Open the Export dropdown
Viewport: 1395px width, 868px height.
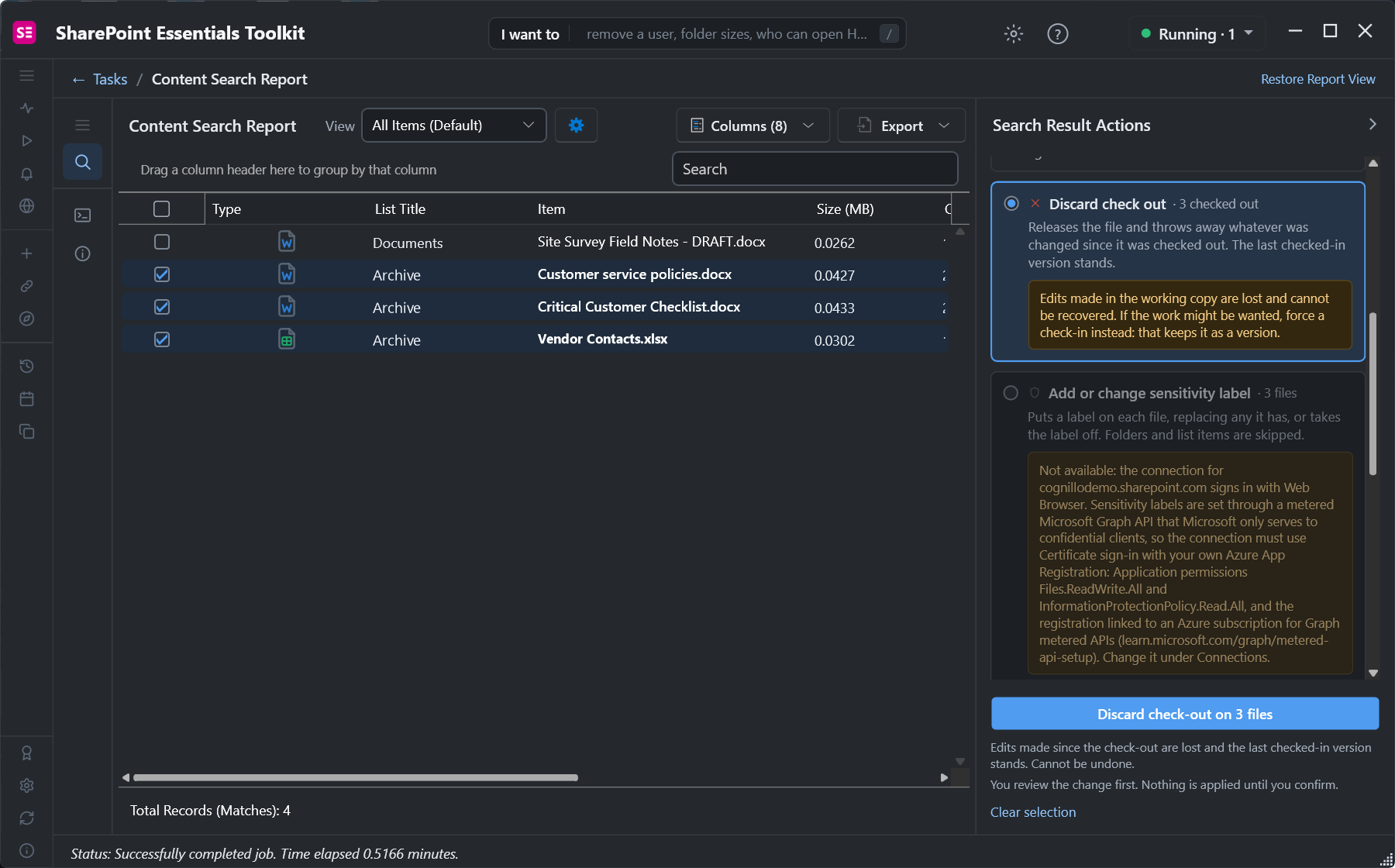(901, 126)
